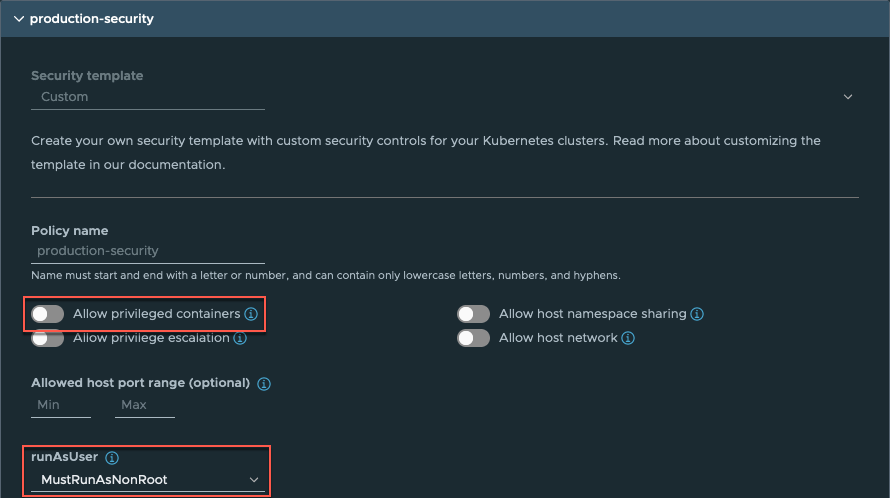The height and width of the screenshot is (498, 890).
Task: Click info icon beside Allow privilege escalation
Action: [240, 339]
